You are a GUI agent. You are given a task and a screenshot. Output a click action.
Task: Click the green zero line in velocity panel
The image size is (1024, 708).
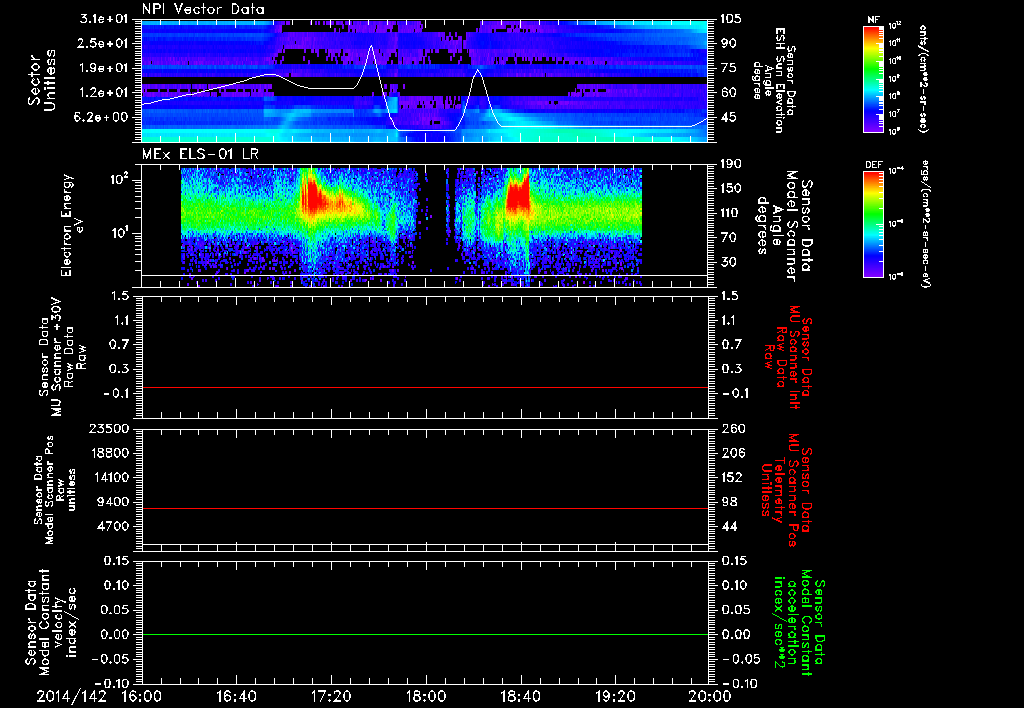click(425, 634)
